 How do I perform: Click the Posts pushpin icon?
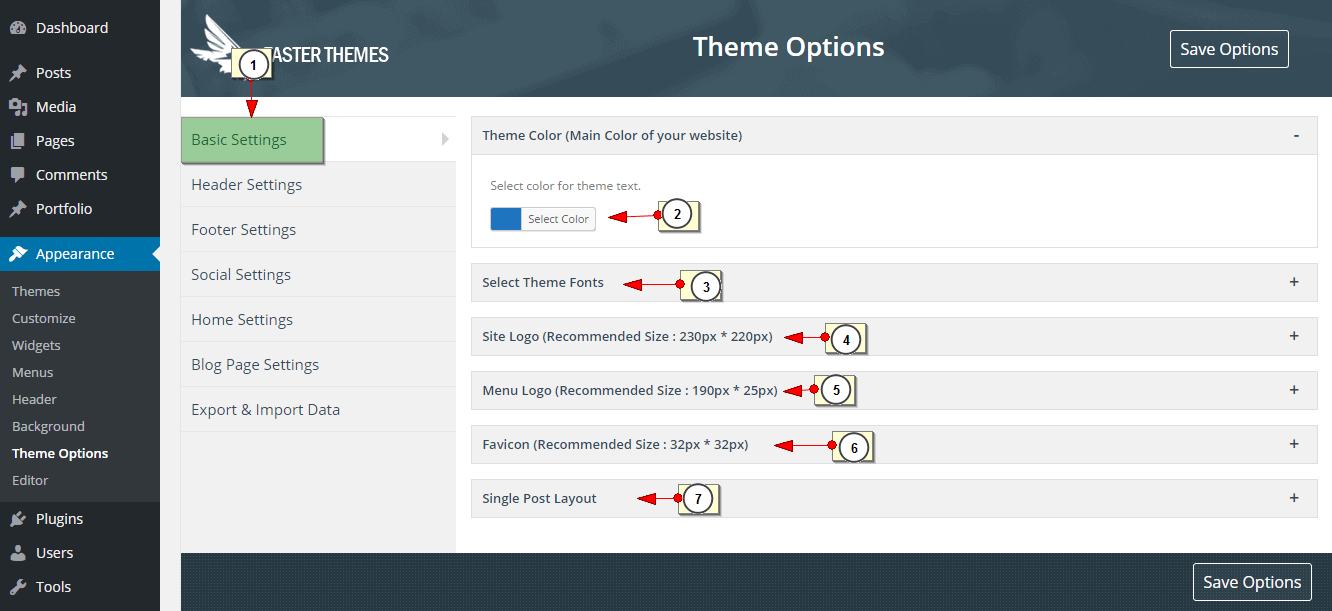coord(18,73)
